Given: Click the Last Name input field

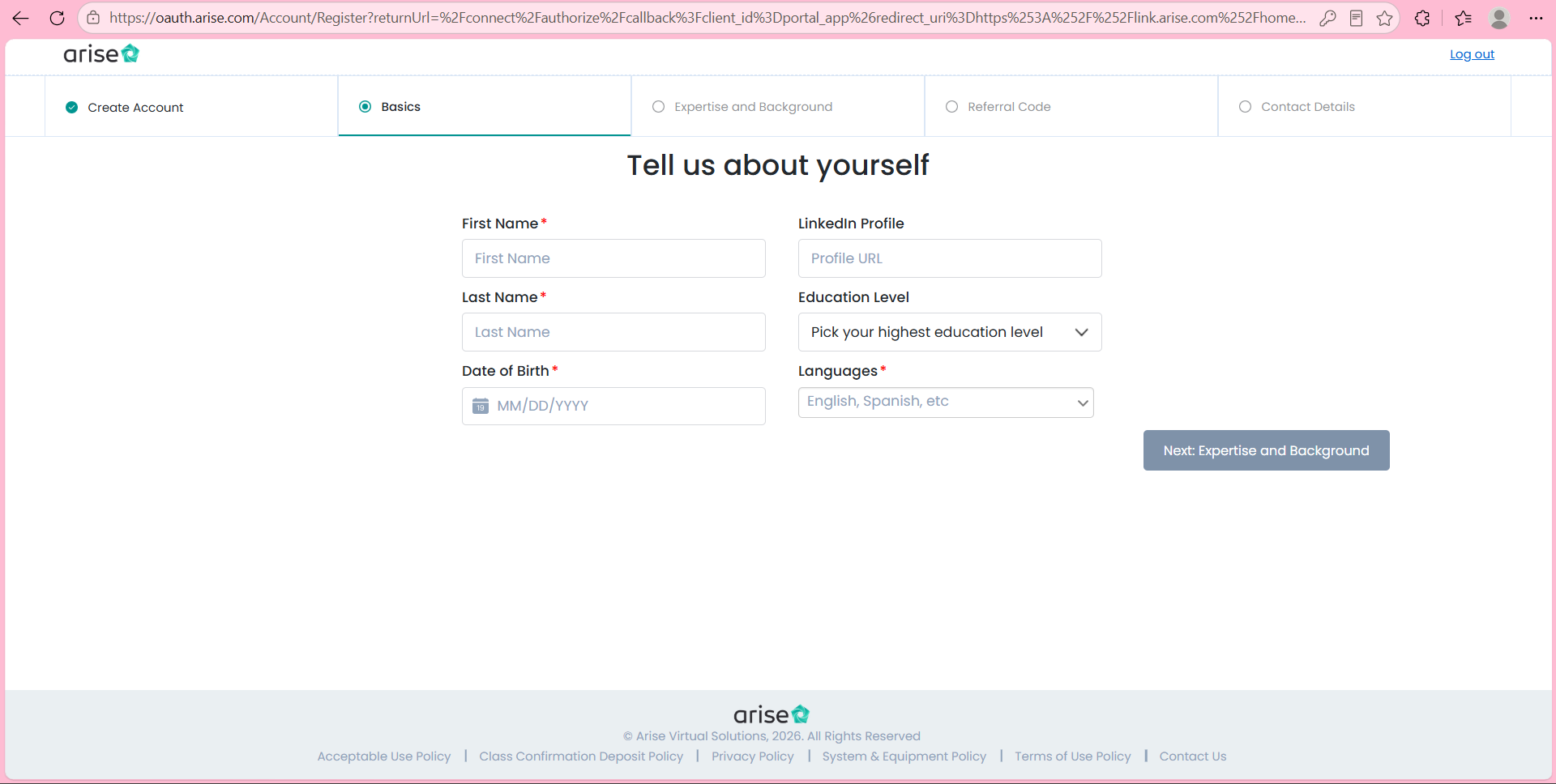Looking at the screenshot, I should [613, 332].
